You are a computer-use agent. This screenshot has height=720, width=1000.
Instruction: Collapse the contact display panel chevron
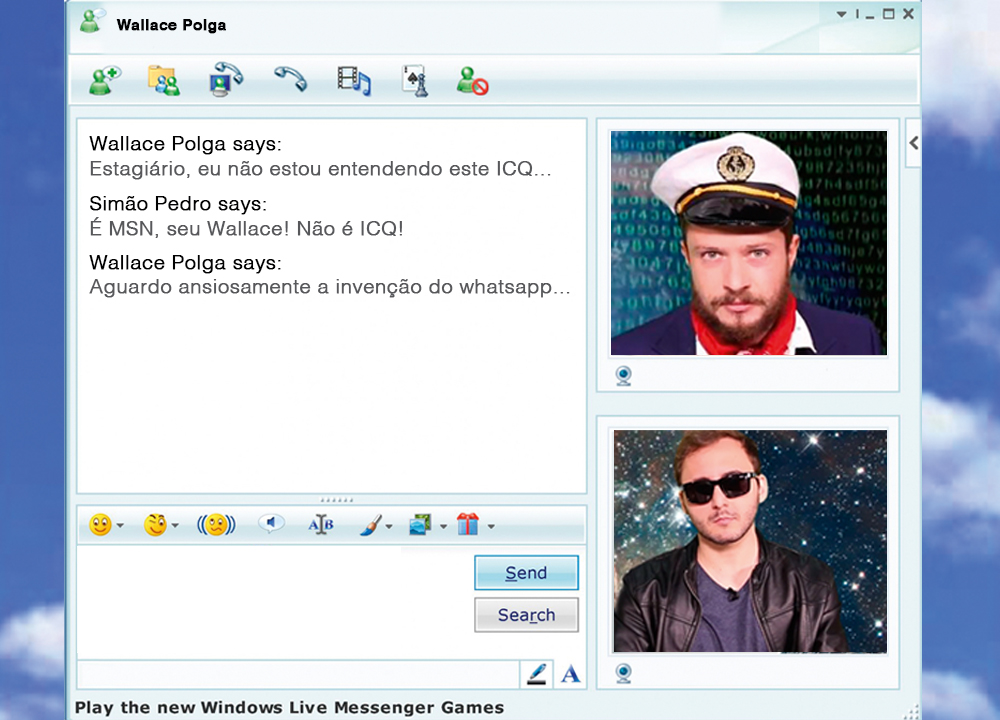pyautogui.click(x=912, y=143)
